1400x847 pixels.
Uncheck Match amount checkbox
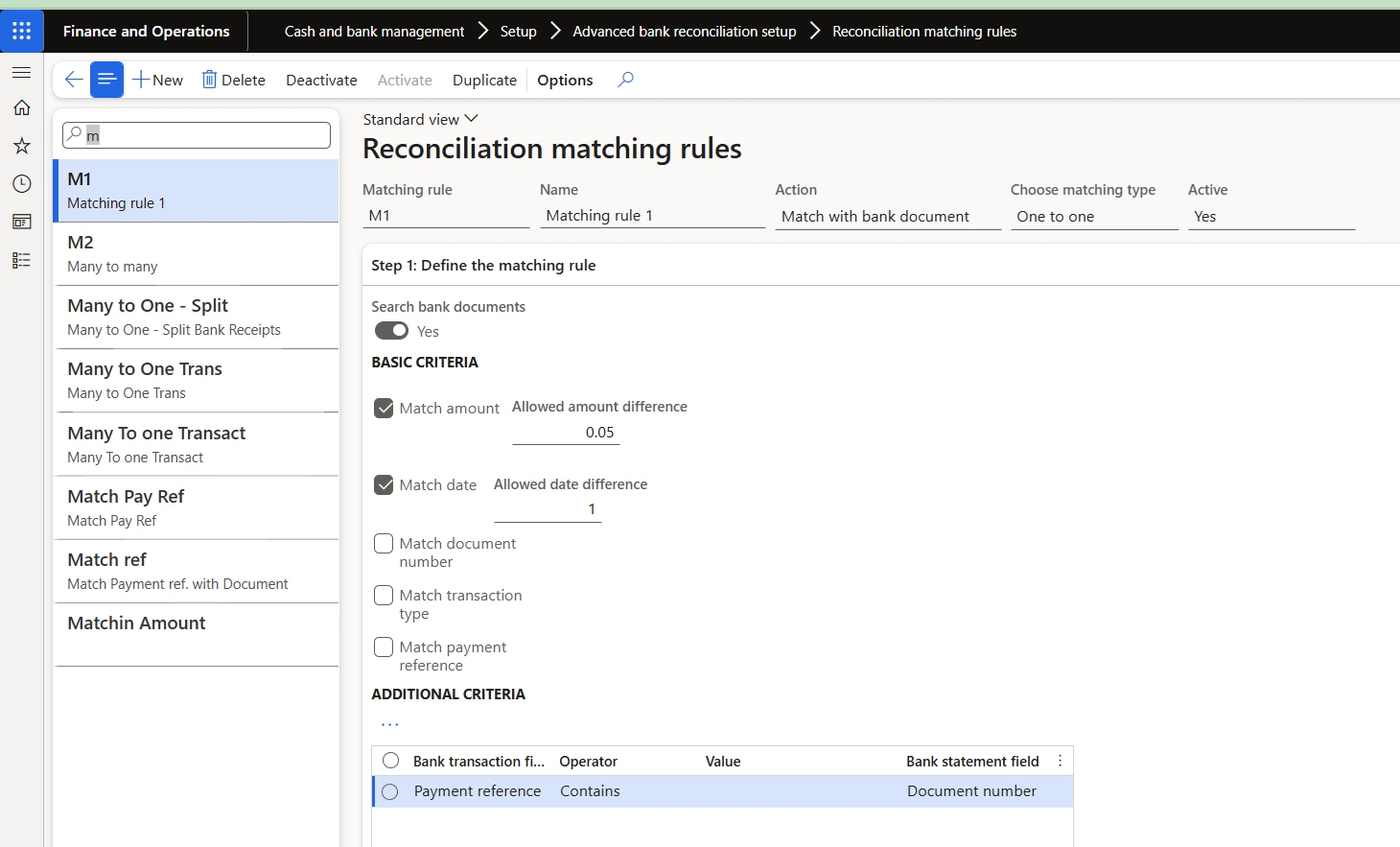[384, 408]
